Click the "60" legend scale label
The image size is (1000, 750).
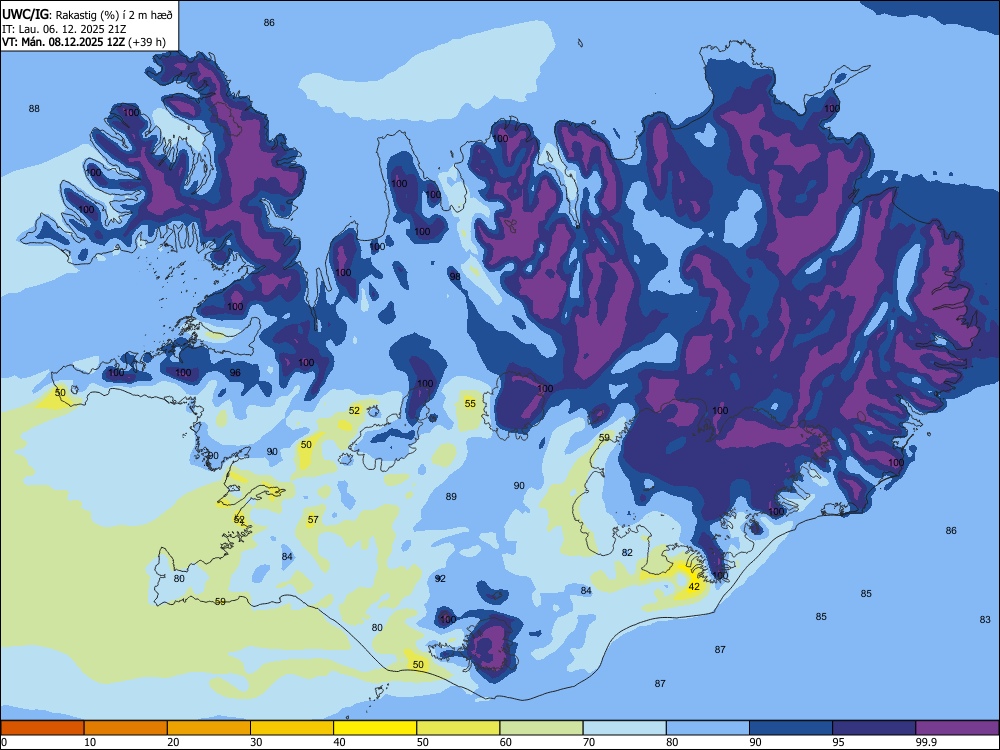click(506, 742)
